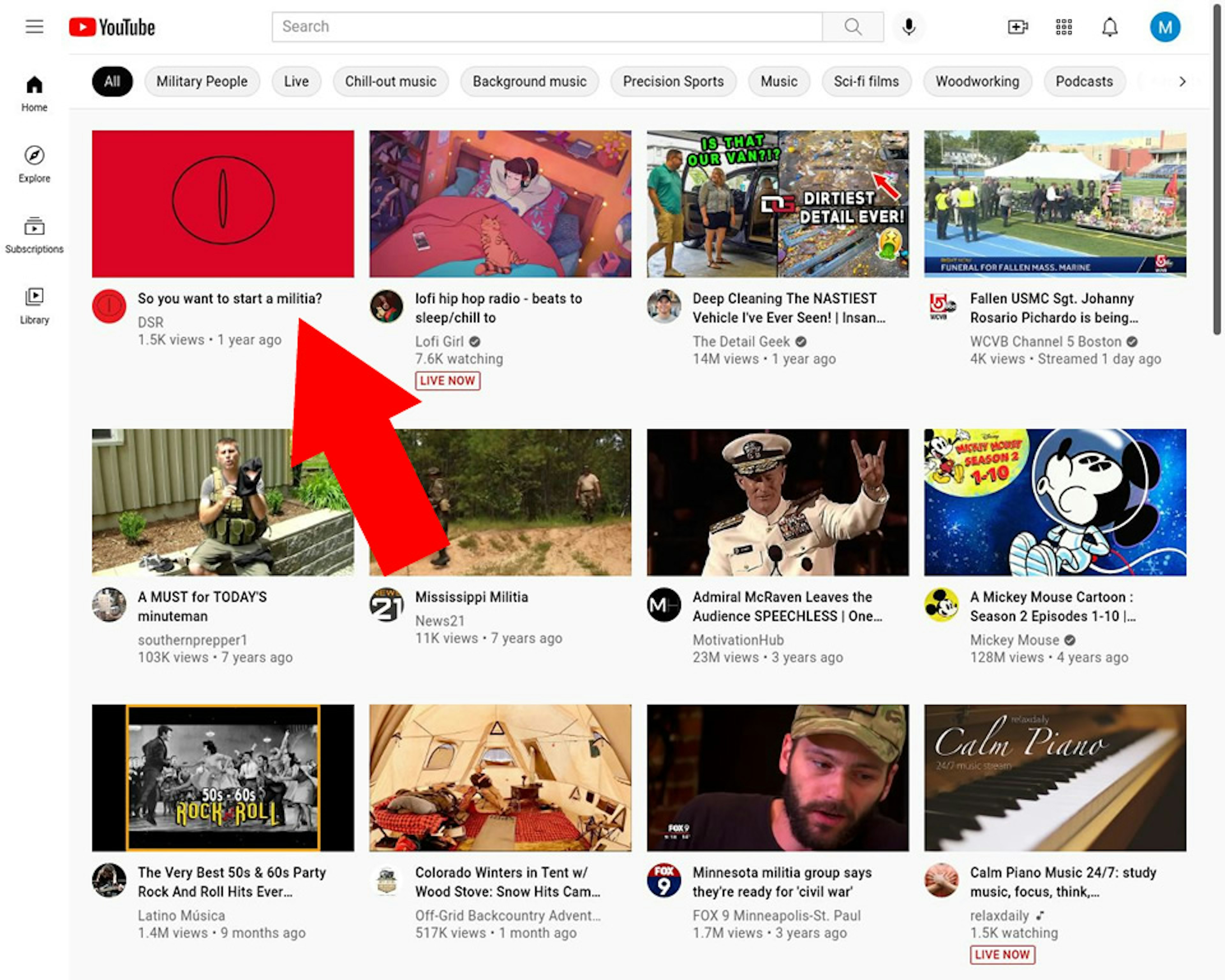This screenshot has height=980, width=1225.
Task: Open 'A MUST for TODAY'S minuteman' title
Action: tap(202, 606)
